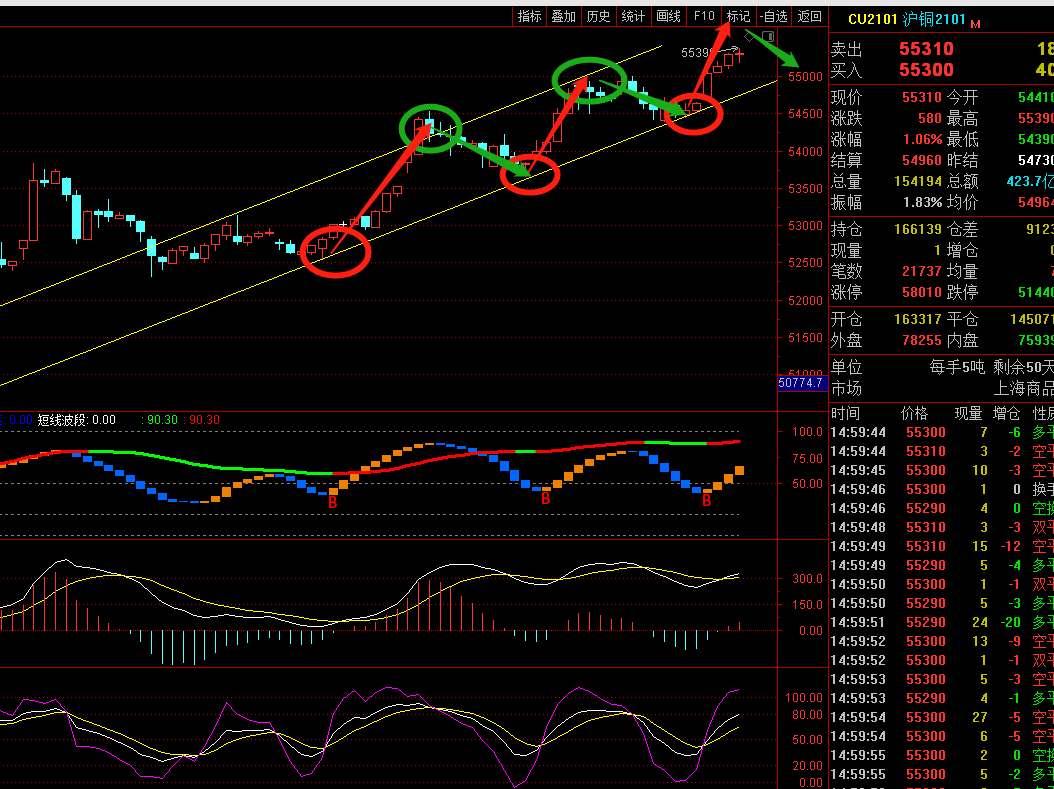The height and width of the screenshot is (789, 1054).
Task: Click the 短线波段 indicator label
Action: pyautogui.click(x=63, y=420)
